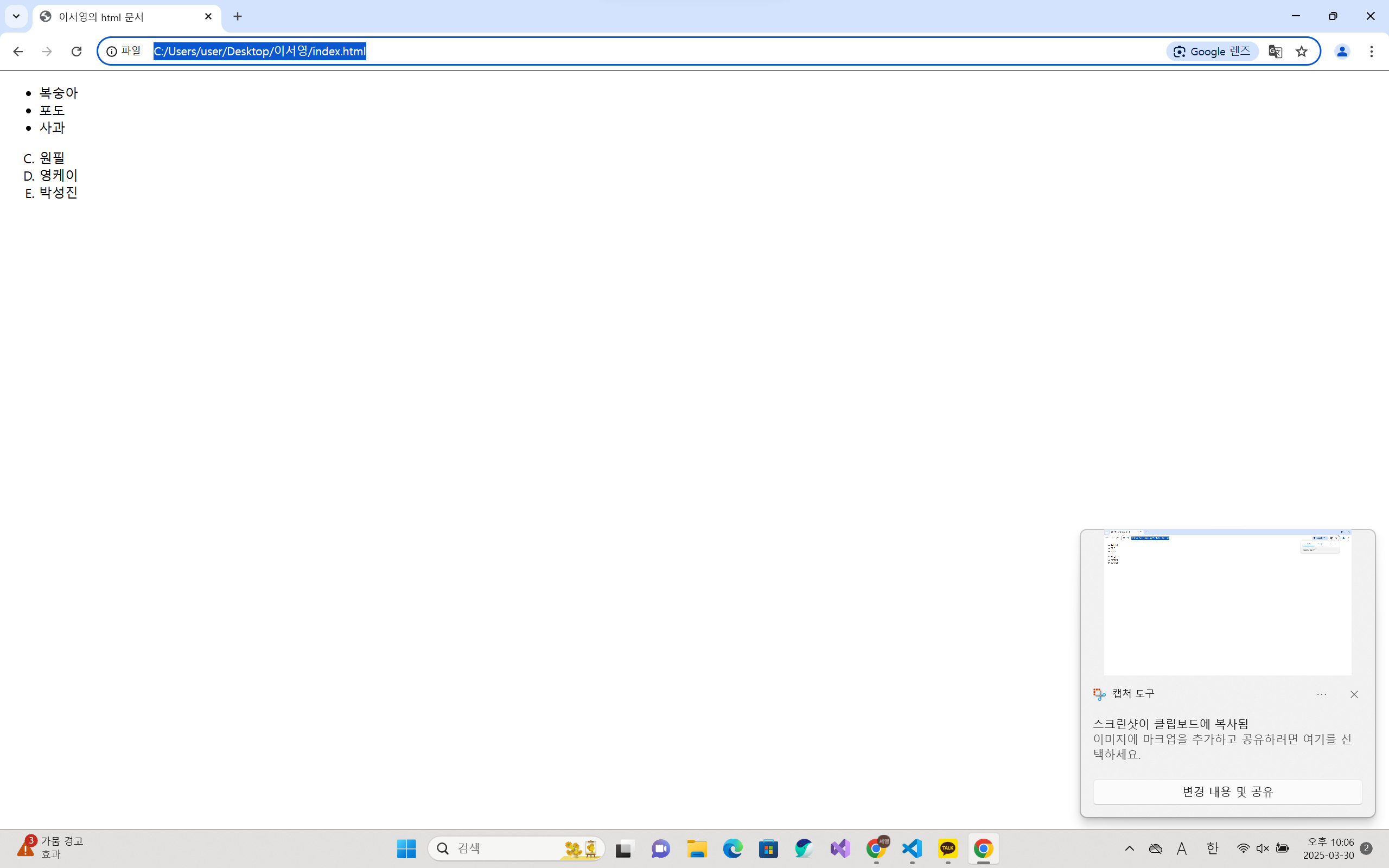Expand the tab search dropdown
Screen dimensions: 1389x868
(x=16, y=16)
